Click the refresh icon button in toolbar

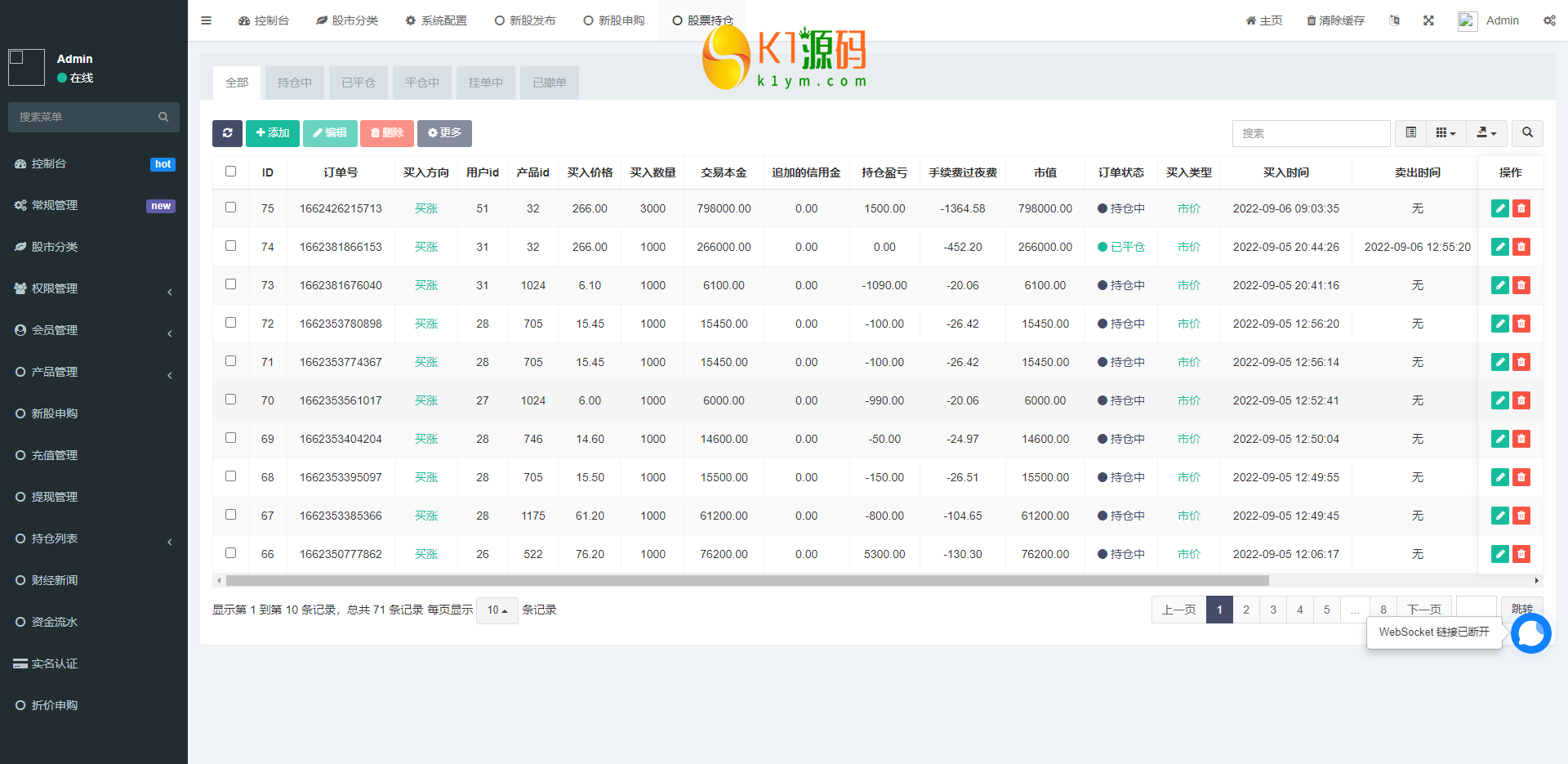pos(227,133)
